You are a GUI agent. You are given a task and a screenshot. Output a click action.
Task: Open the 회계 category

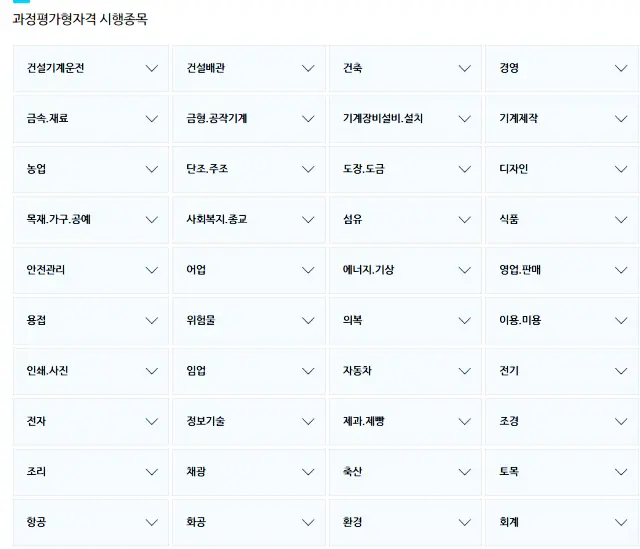click(562, 522)
